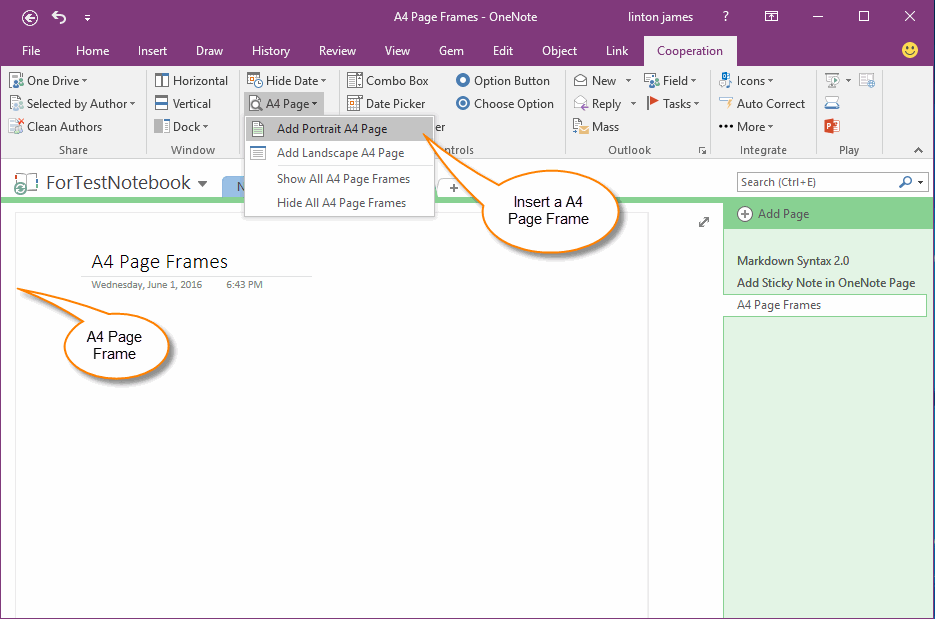Switch to the Gem ribbon tab
The height and width of the screenshot is (619, 935).
(x=451, y=51)
